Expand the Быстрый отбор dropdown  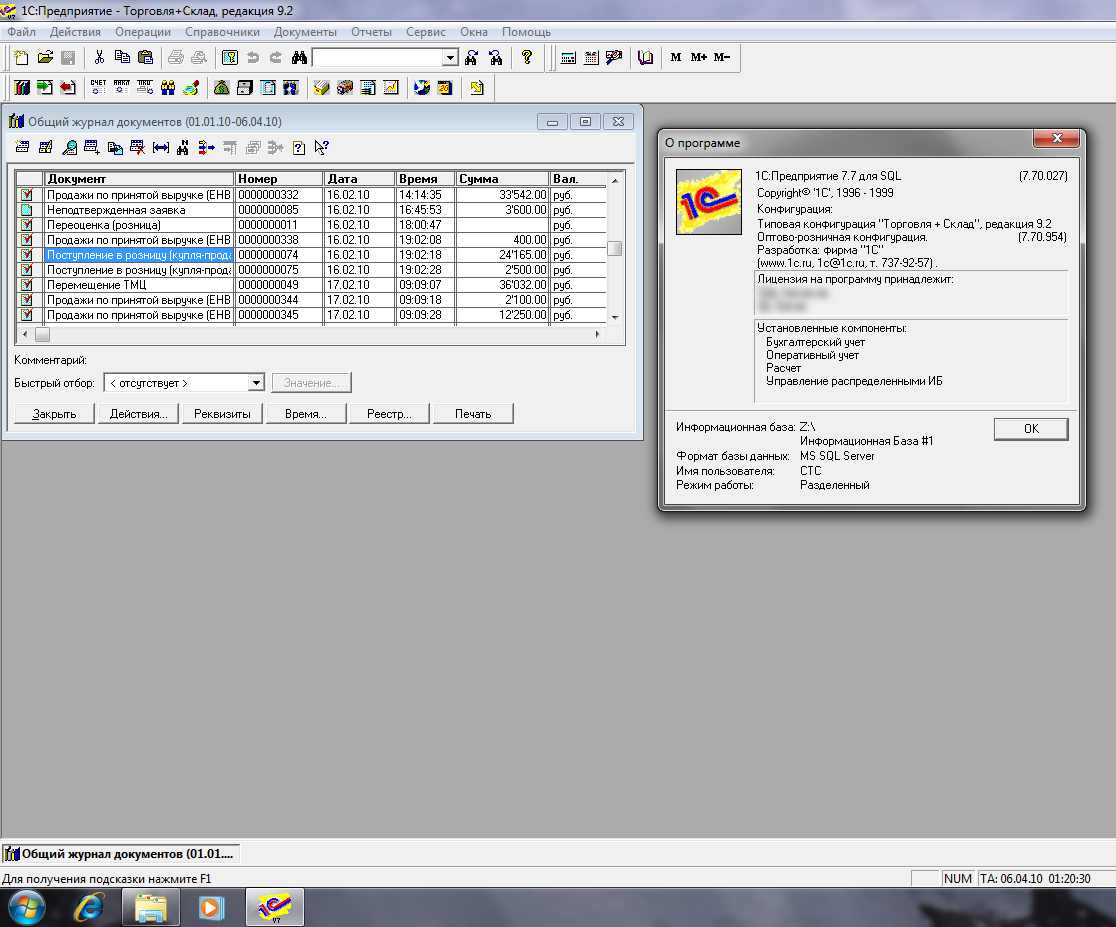256,383
